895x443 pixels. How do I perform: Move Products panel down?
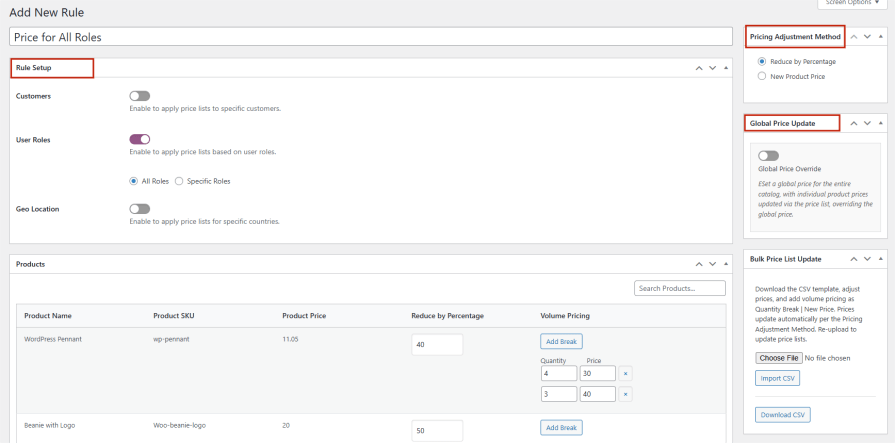click(712, 264)
